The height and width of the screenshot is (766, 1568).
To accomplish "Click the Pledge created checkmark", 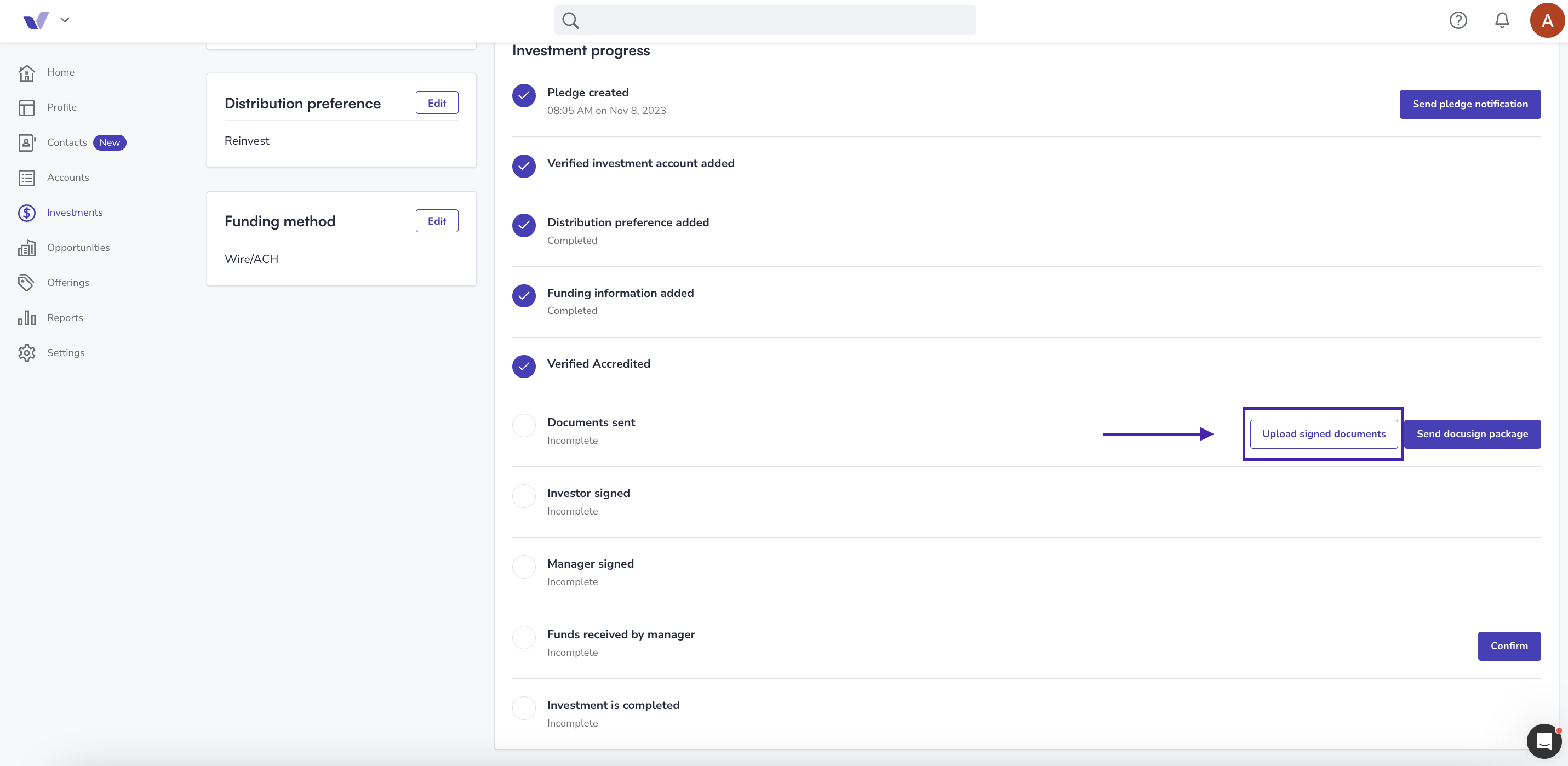I will click(x=523, y=95).
